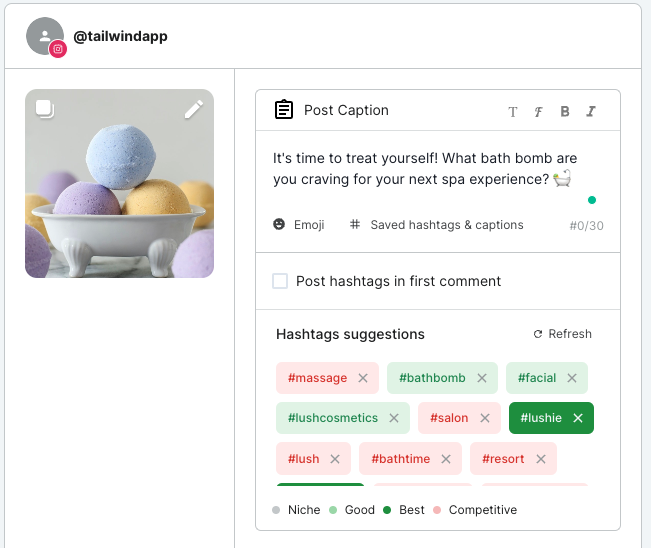Add the #bathtime hashtag

400,459
